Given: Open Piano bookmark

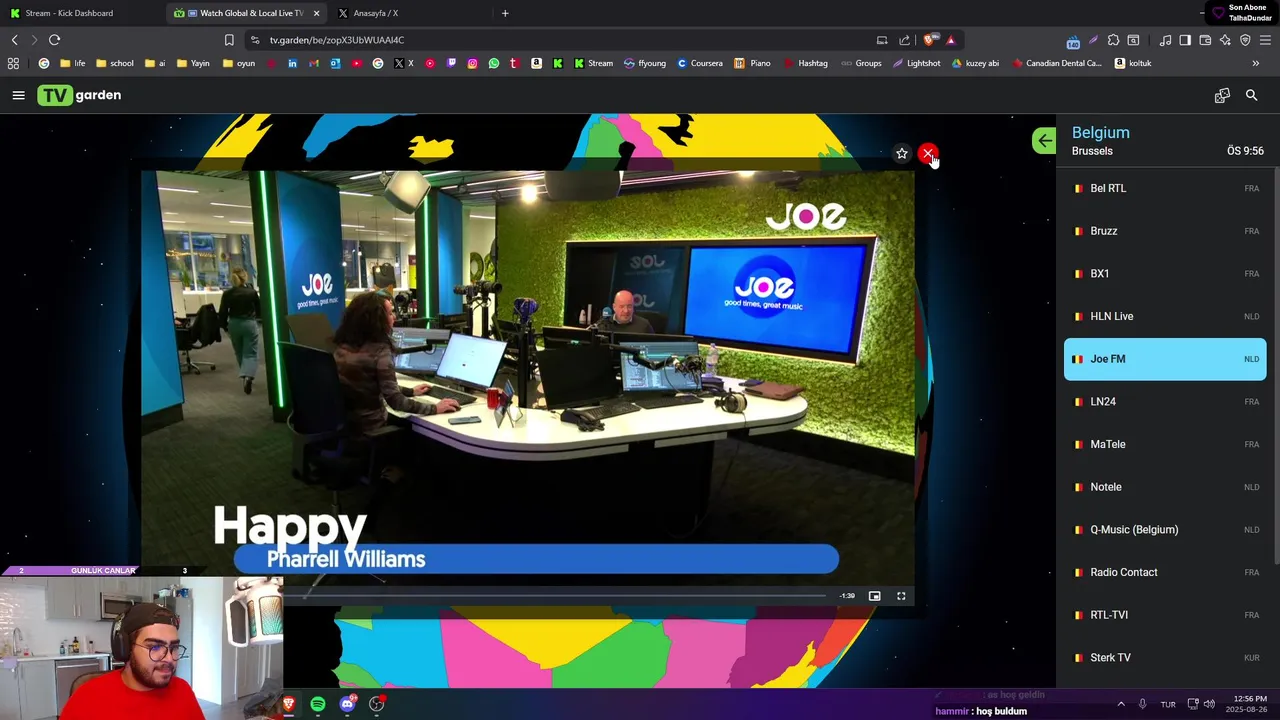Looking at the screenshot, I should [752, 63].
